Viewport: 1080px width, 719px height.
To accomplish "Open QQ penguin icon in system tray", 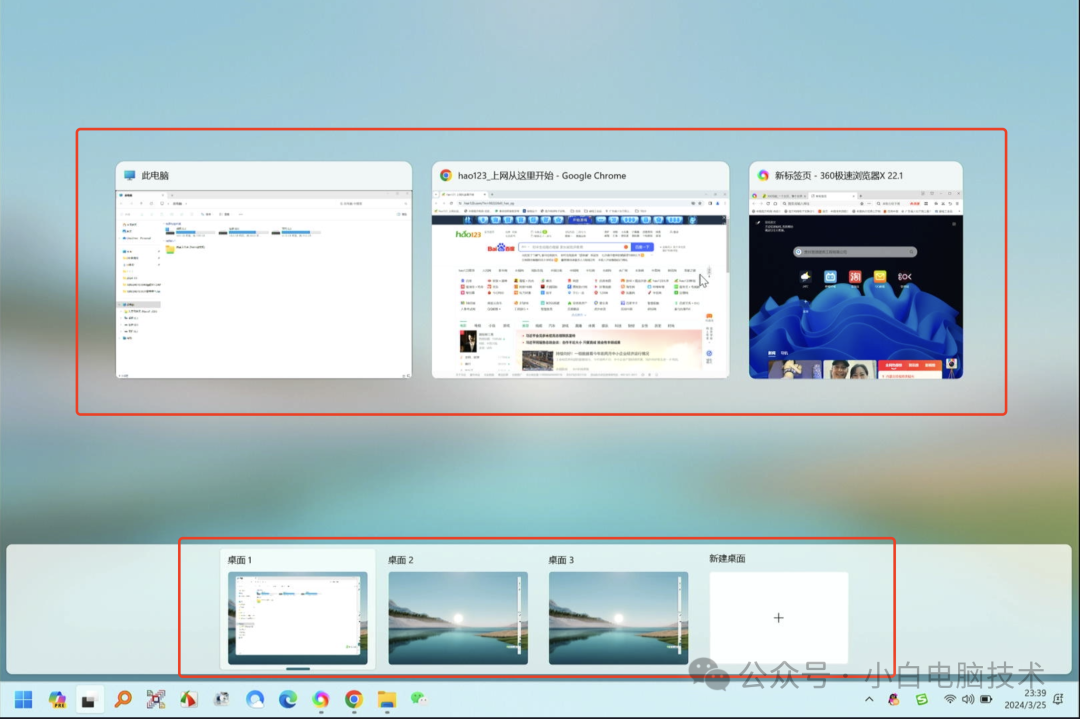I will click(x=894, y=700).
